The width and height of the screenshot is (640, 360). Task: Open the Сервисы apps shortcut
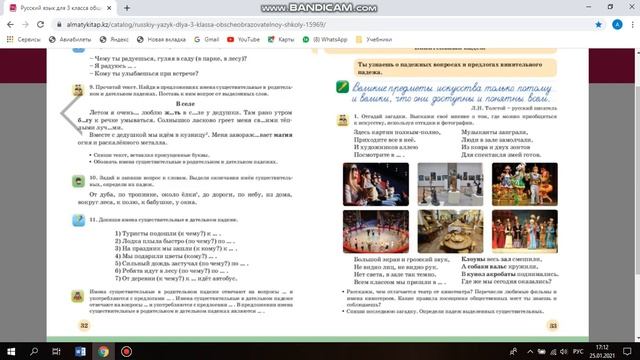[24, 40]
